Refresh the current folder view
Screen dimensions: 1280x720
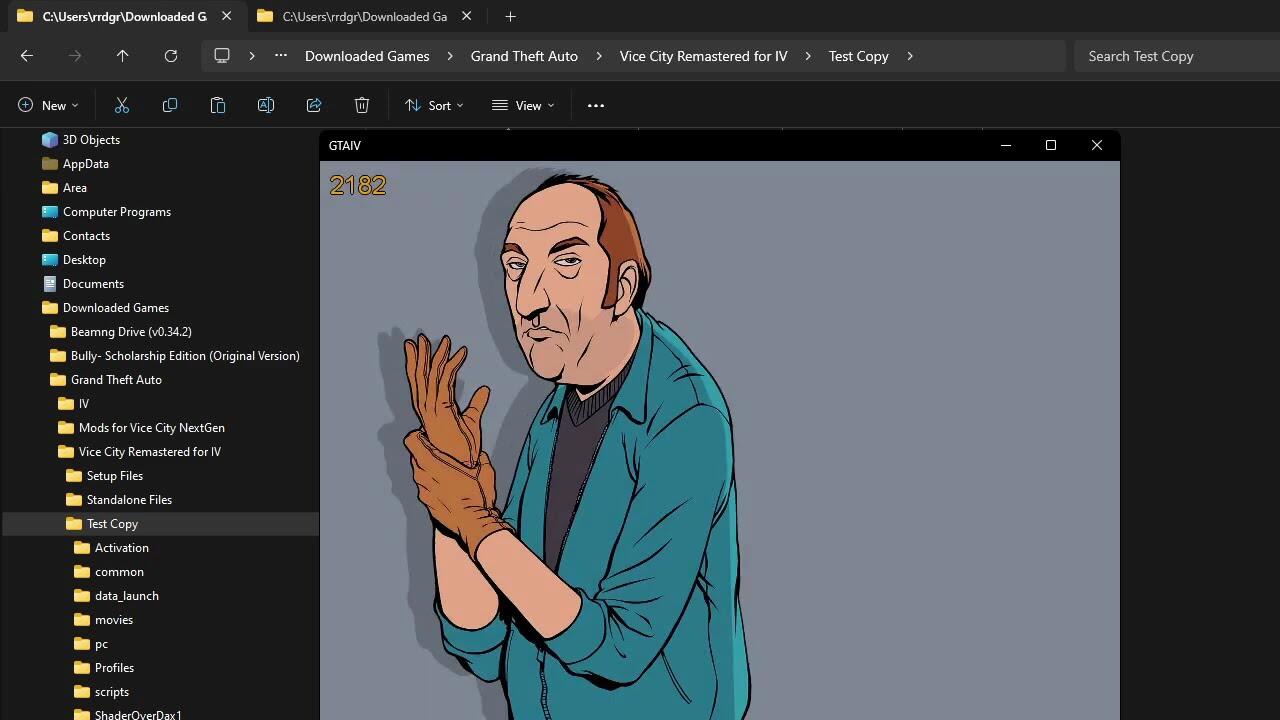coord(171,56)
